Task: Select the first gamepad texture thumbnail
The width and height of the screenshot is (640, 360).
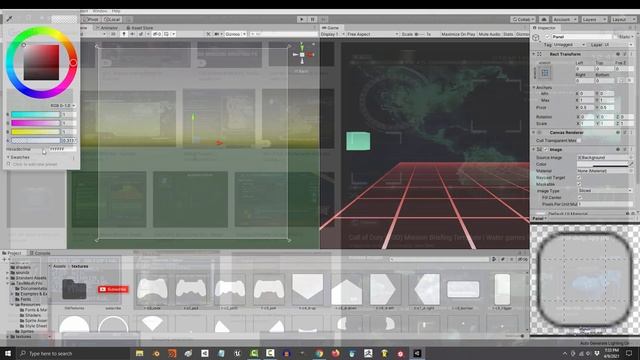Action: [x=152, y=289]
